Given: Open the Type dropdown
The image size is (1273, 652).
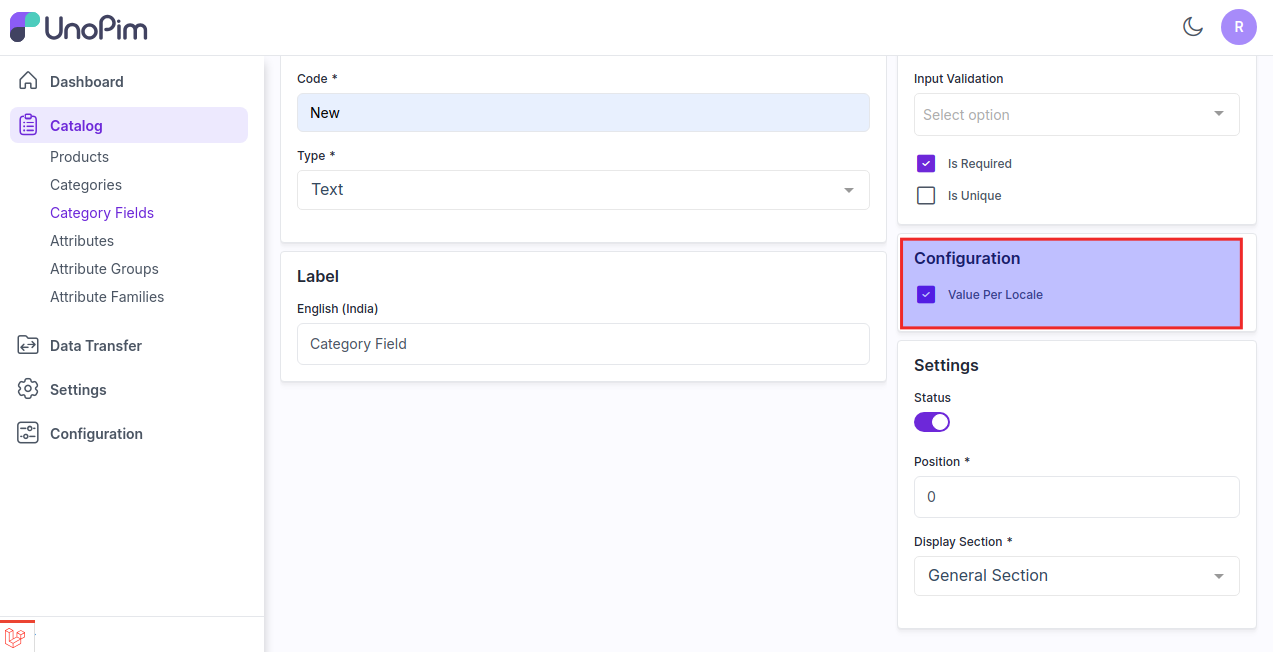Looking at the screenshot, I should point(583,190).
